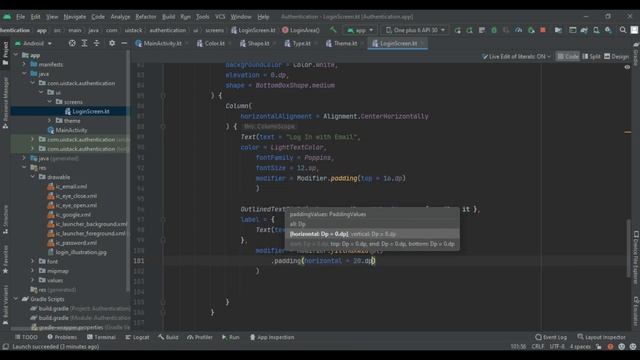This screenshot has width=640, height=360.
Task: Select ic_google.xml in drawable folder
Action: point(69,215)
